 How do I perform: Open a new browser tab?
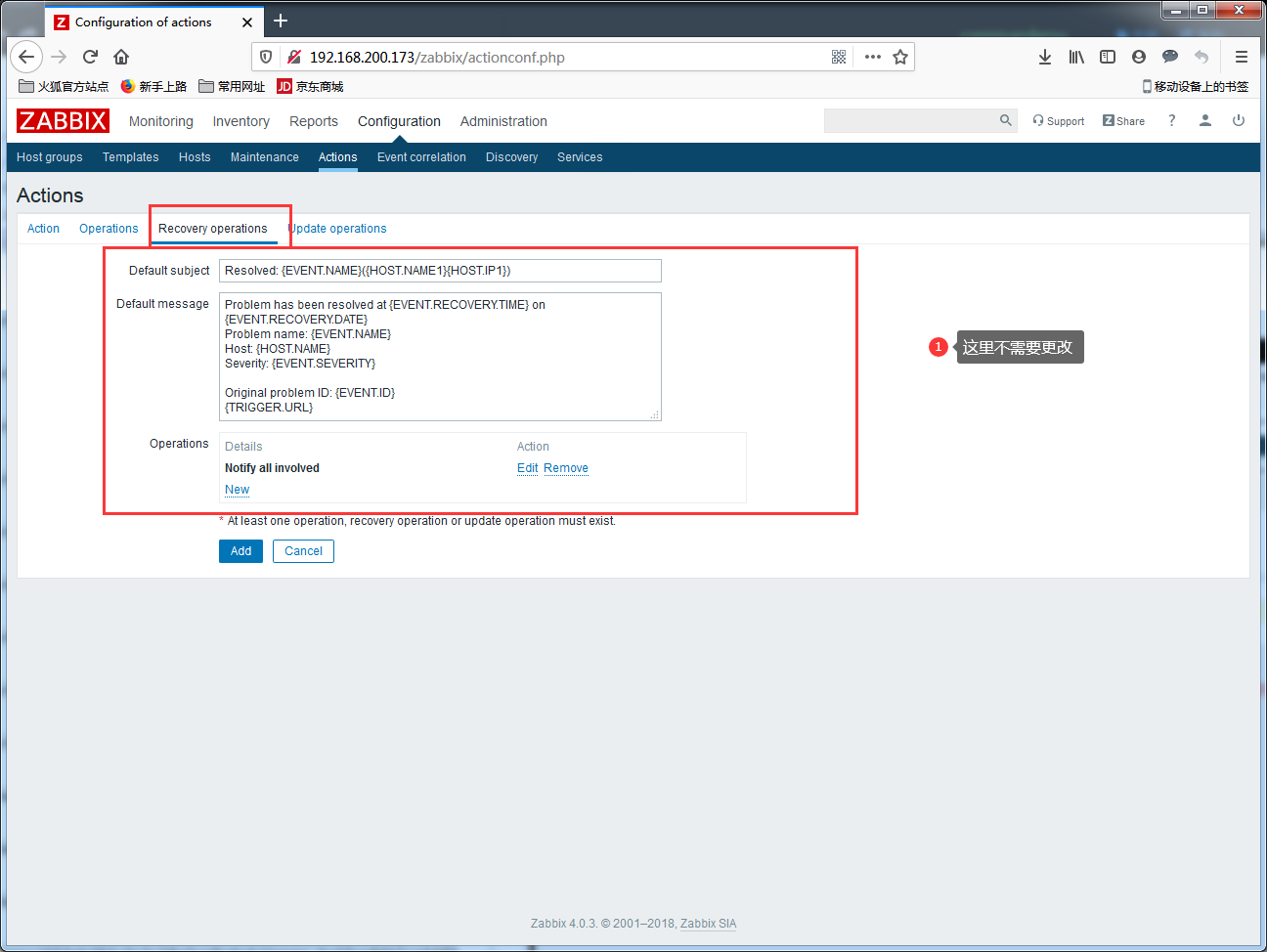[x=281, y=21]
